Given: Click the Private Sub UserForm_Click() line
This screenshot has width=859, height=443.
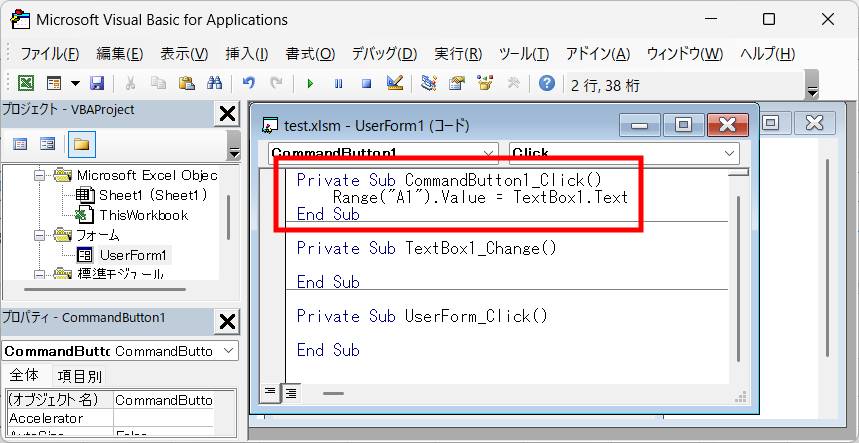Looking at the screenshot, I should pyautogui.click(x=422, y=316).
